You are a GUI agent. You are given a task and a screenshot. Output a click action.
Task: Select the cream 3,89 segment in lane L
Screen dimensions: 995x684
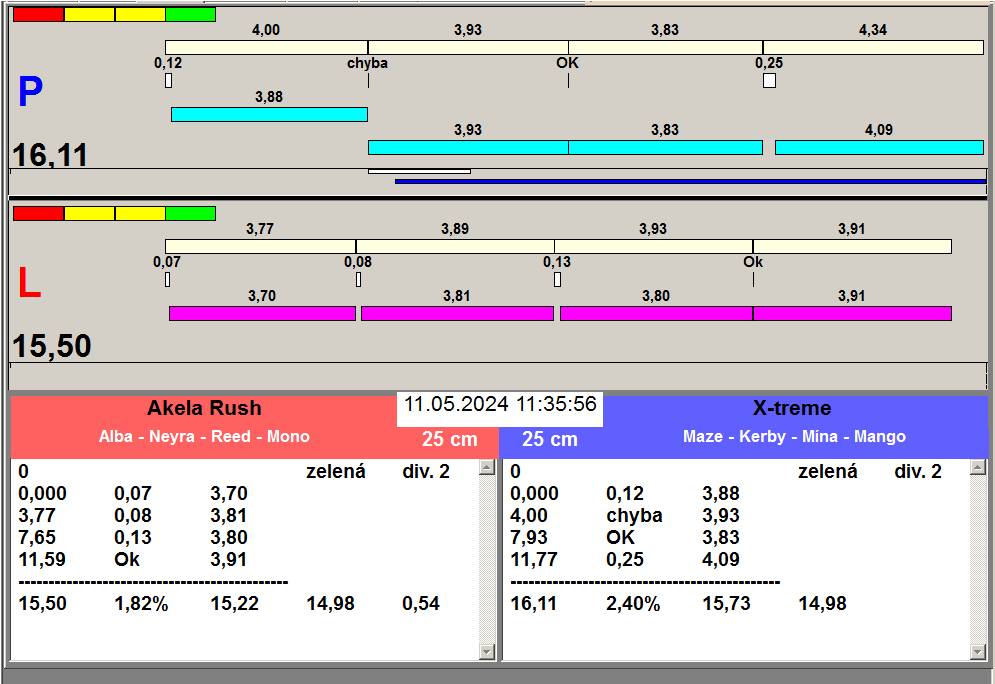455,246
